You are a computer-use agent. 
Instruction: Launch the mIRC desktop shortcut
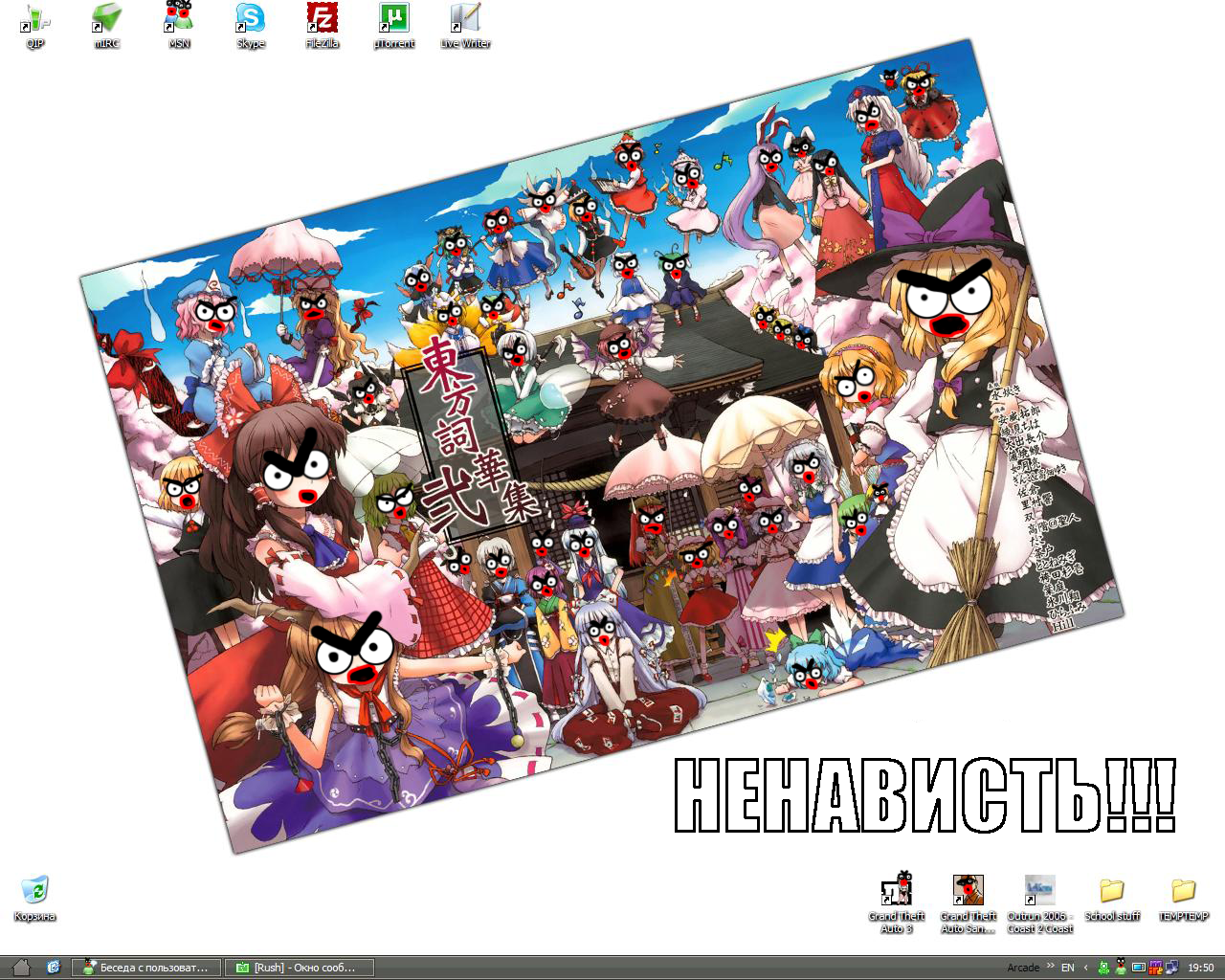pos(106,26)
